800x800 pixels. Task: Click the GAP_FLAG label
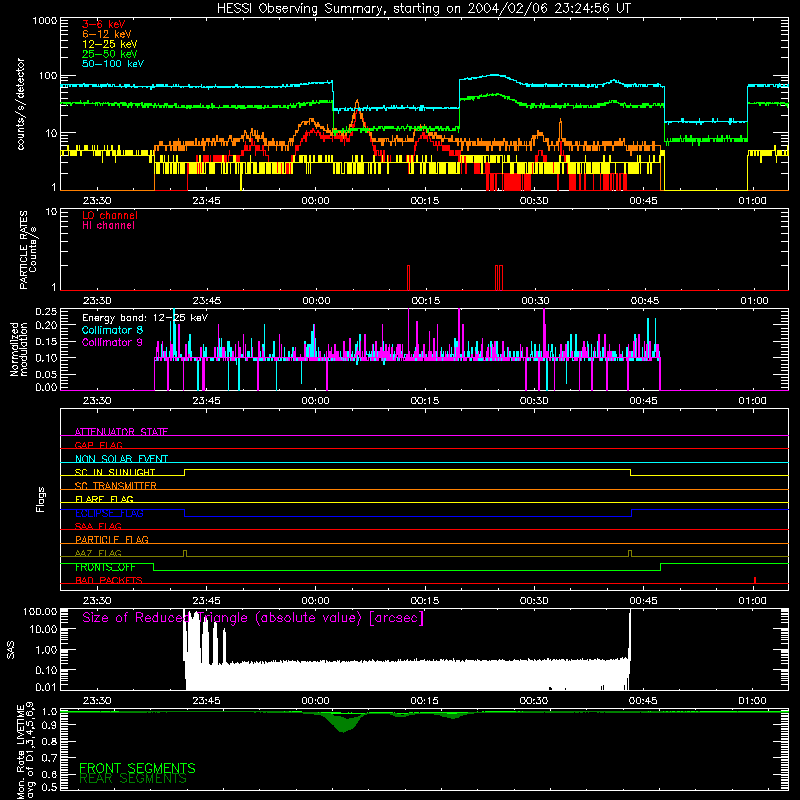[98, 445]
